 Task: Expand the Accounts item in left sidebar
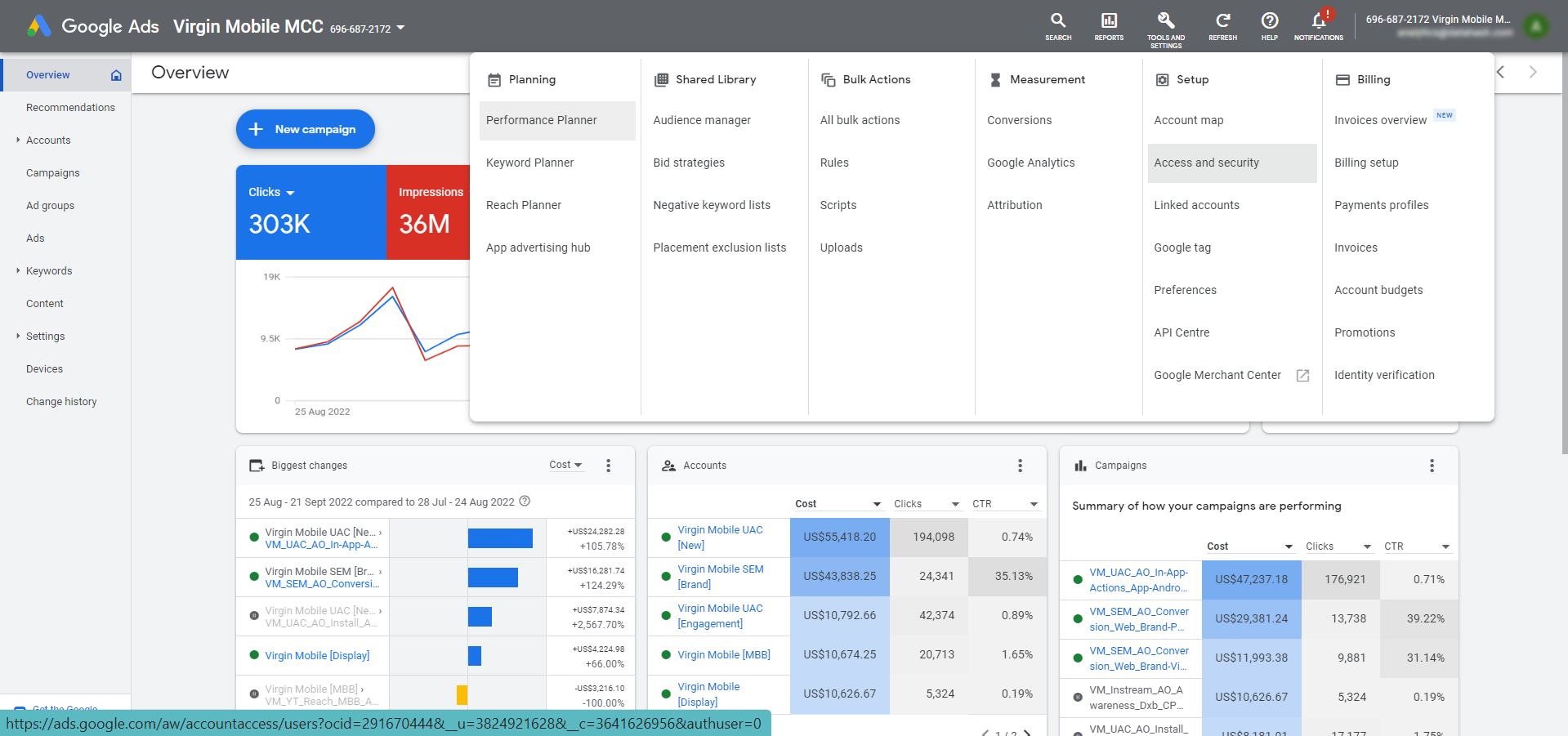pos(18,141)
